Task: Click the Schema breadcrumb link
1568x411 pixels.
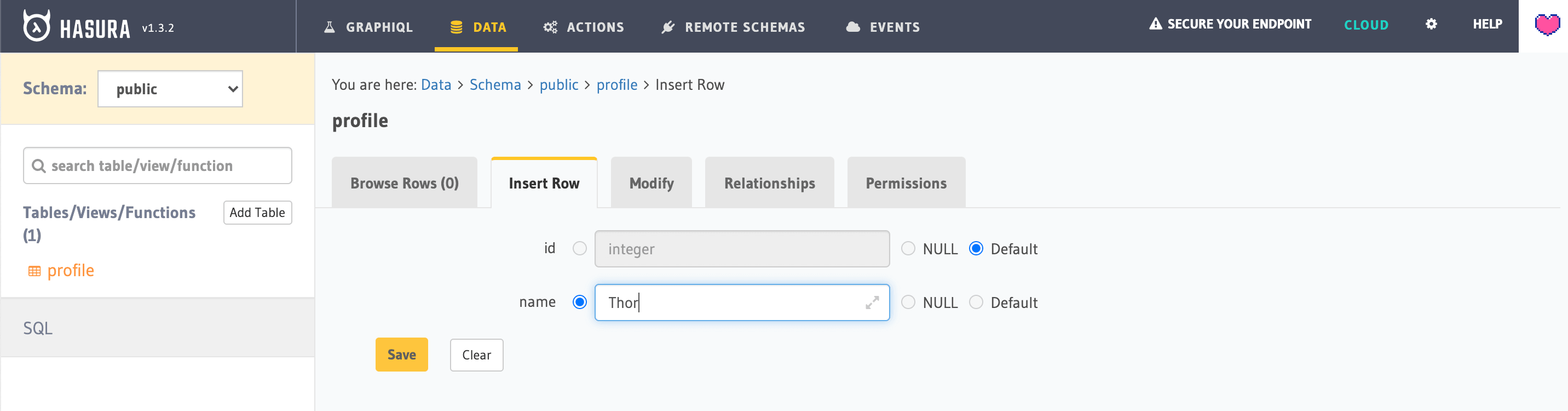Action: click(x=495, y=84)
